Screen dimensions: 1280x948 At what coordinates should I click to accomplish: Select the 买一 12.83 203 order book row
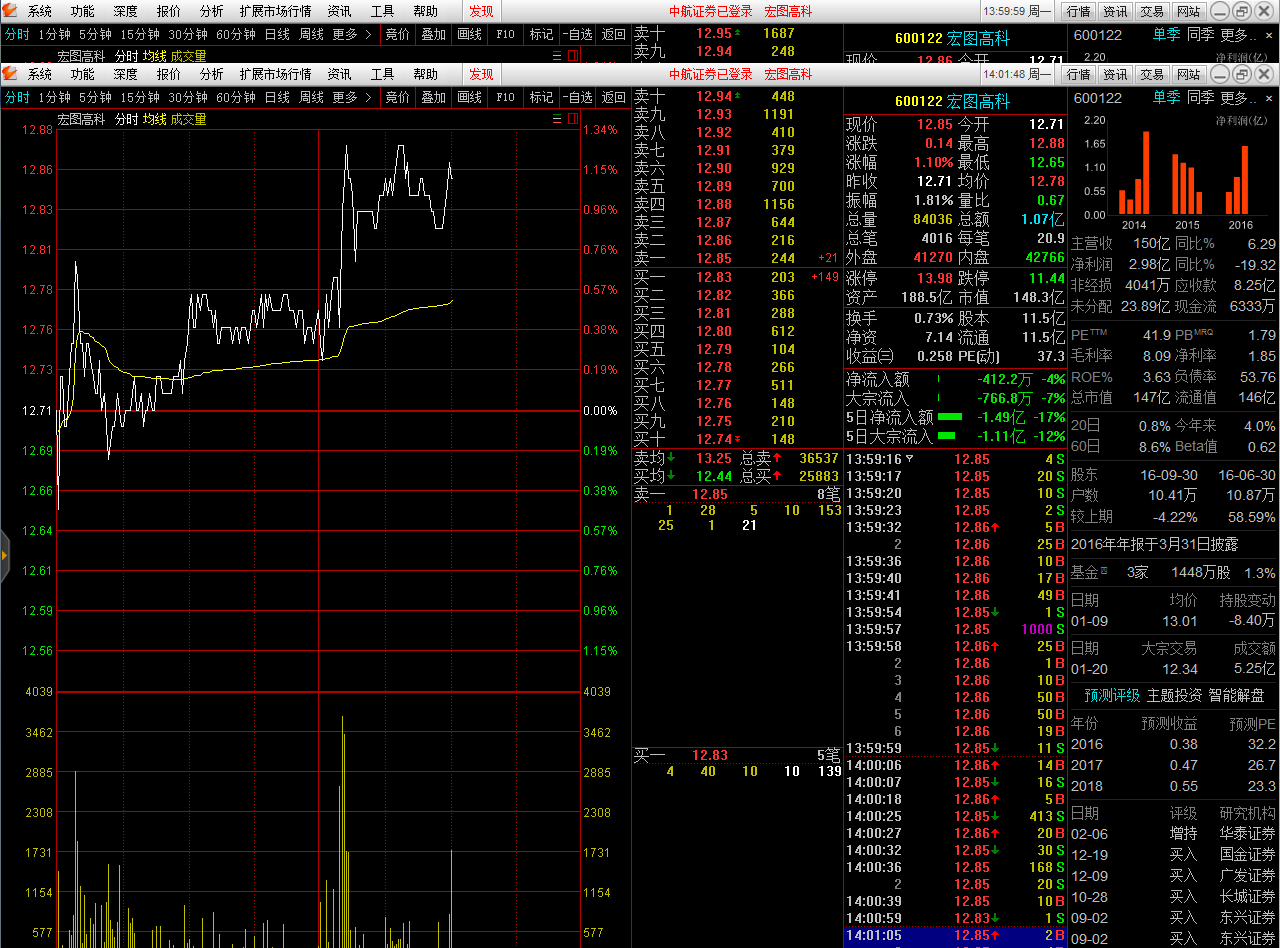click(737, 277)
